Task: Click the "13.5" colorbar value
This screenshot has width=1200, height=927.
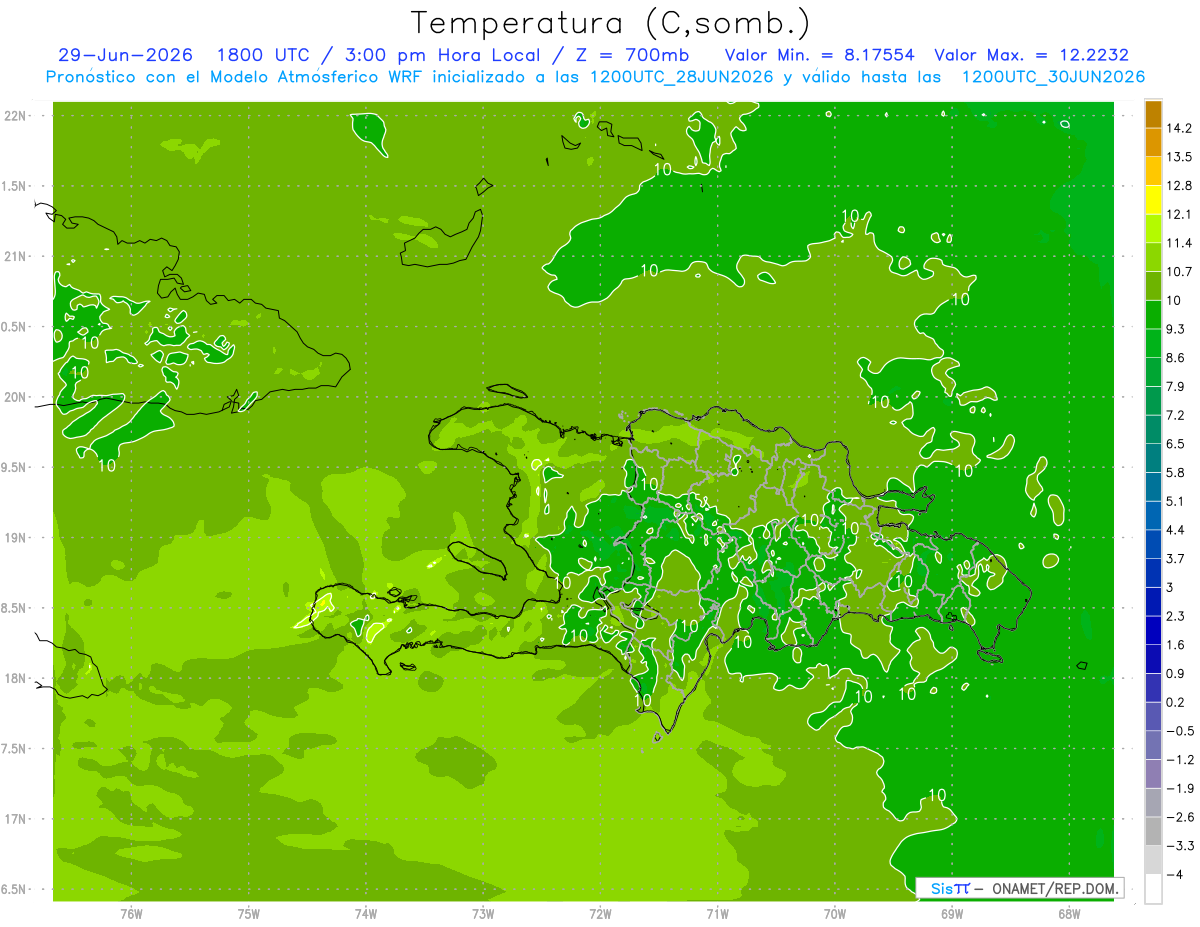Action: [1178, 157]
